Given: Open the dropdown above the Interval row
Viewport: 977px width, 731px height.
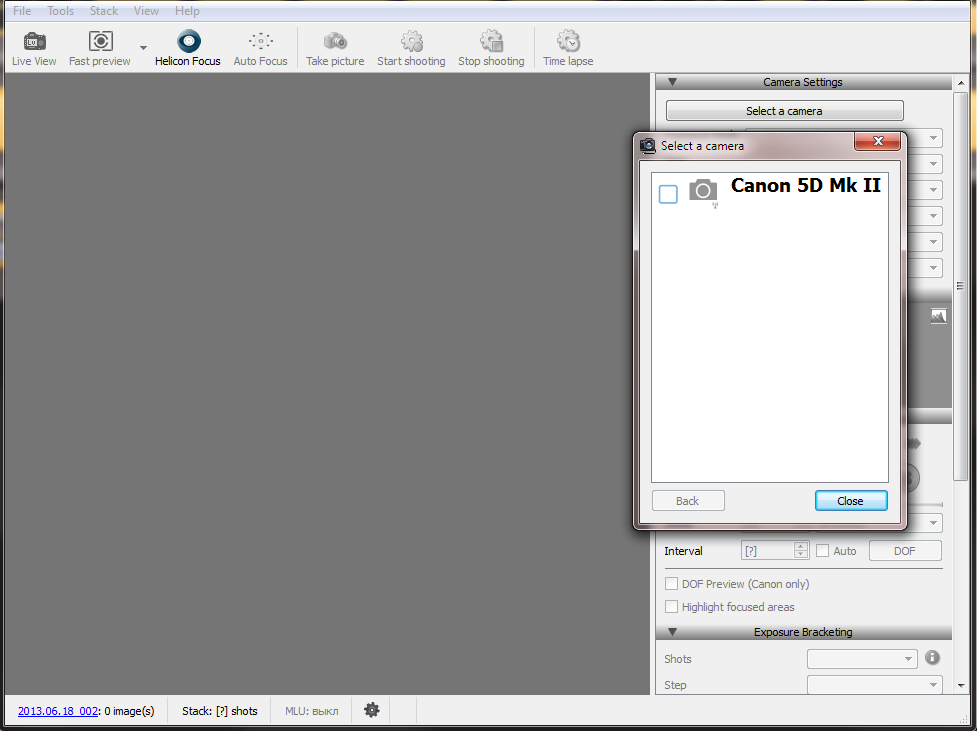Looking at the screenshot, I should click(x=933, y=523).
